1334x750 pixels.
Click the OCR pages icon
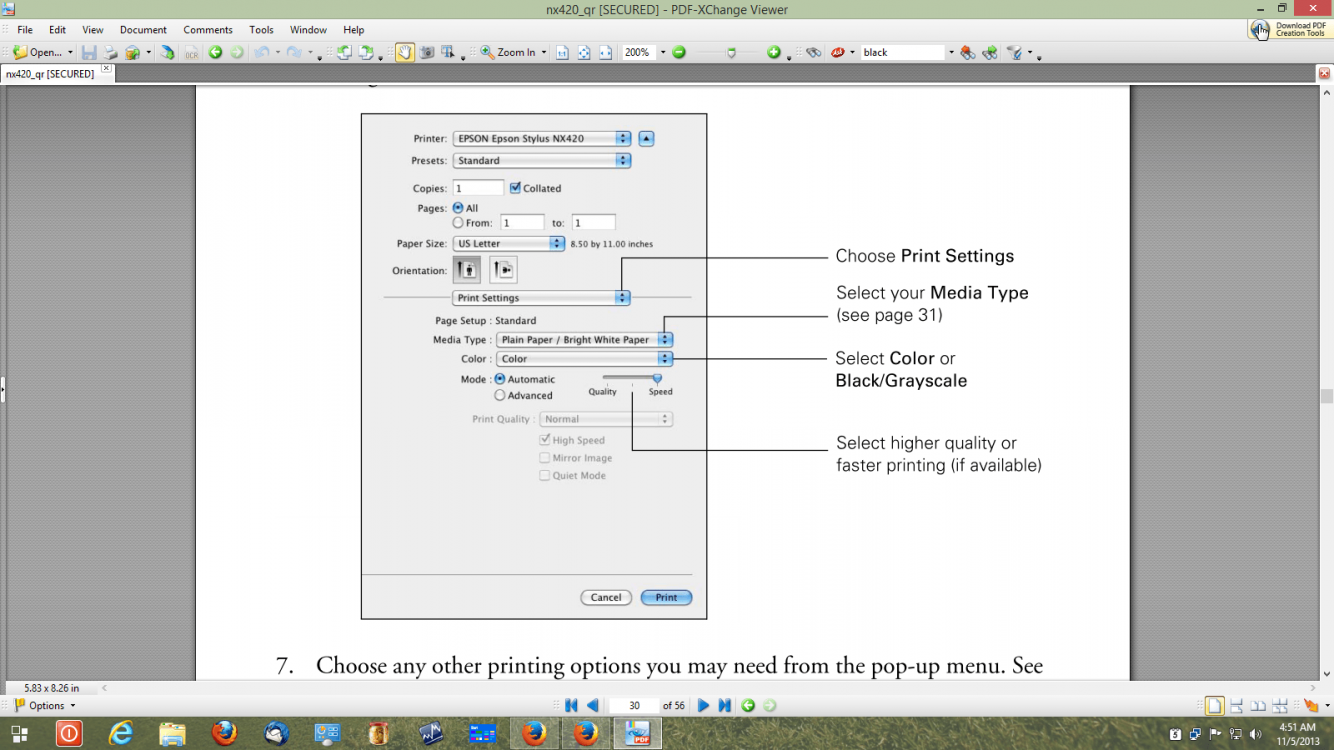coord(191,52)
